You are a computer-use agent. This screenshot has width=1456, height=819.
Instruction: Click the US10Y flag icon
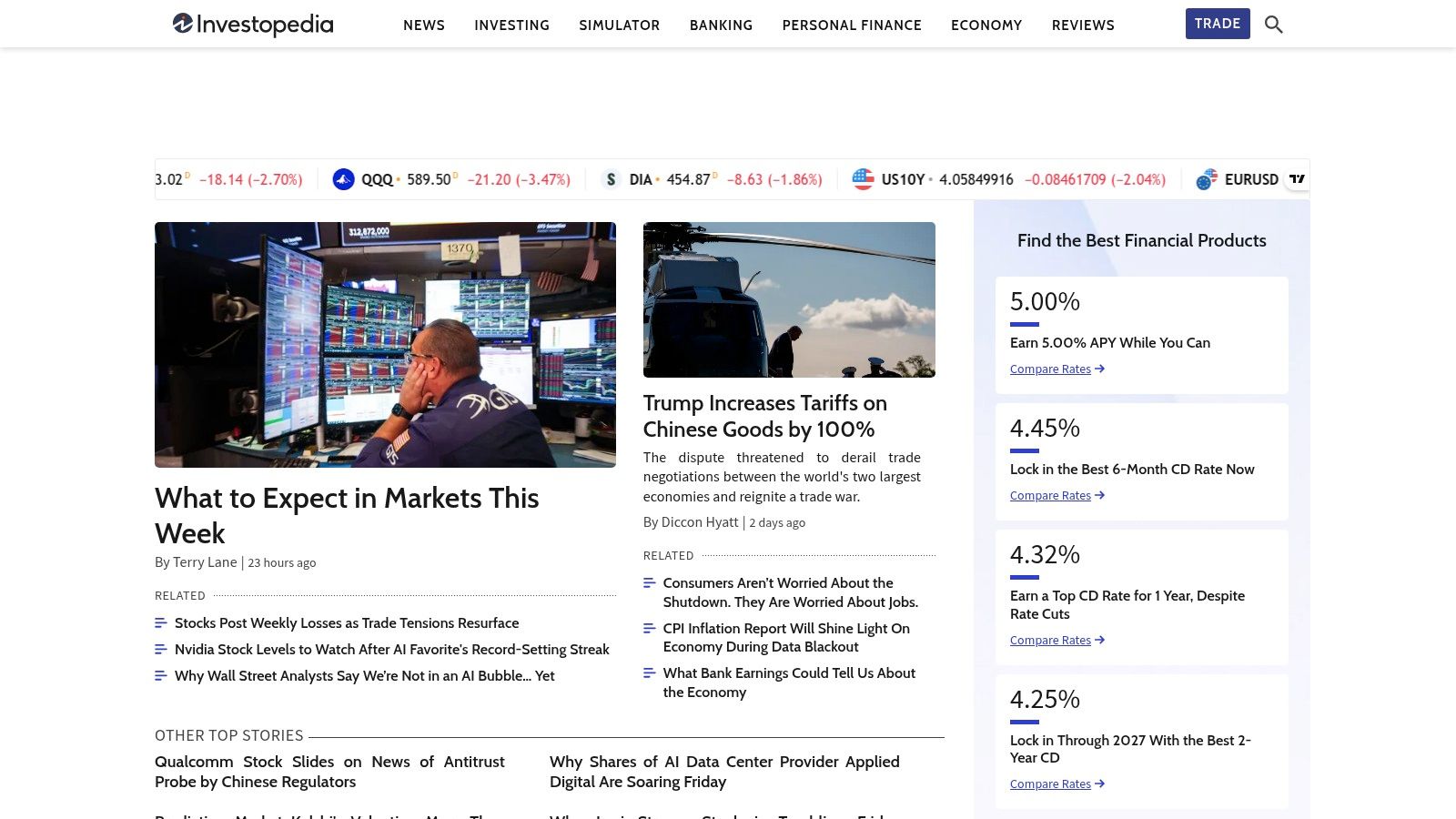pos(863,179)
